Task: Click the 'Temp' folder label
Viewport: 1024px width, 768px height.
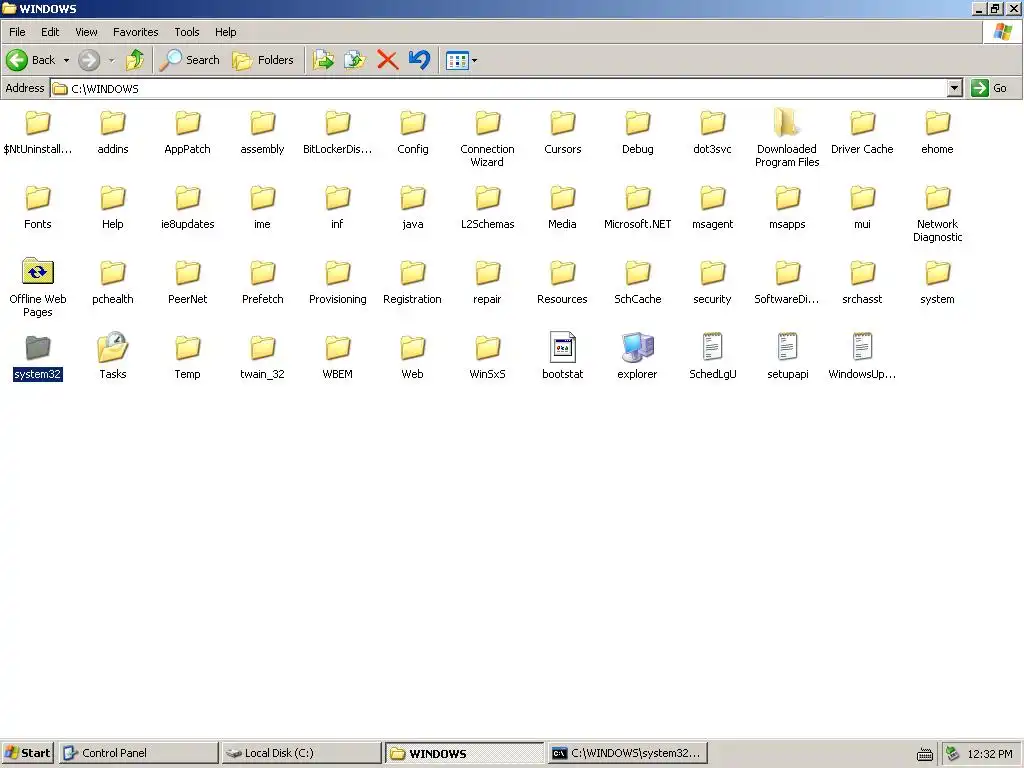Action: click(187, 374)
